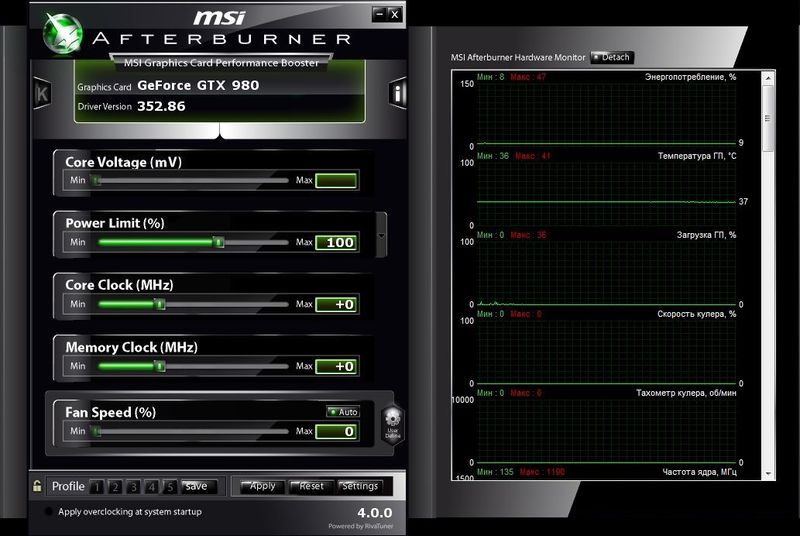The height and width of the screenshot is (536, 800).
Task: Adjust the Memory Clock slider handle
Action: 160,366
